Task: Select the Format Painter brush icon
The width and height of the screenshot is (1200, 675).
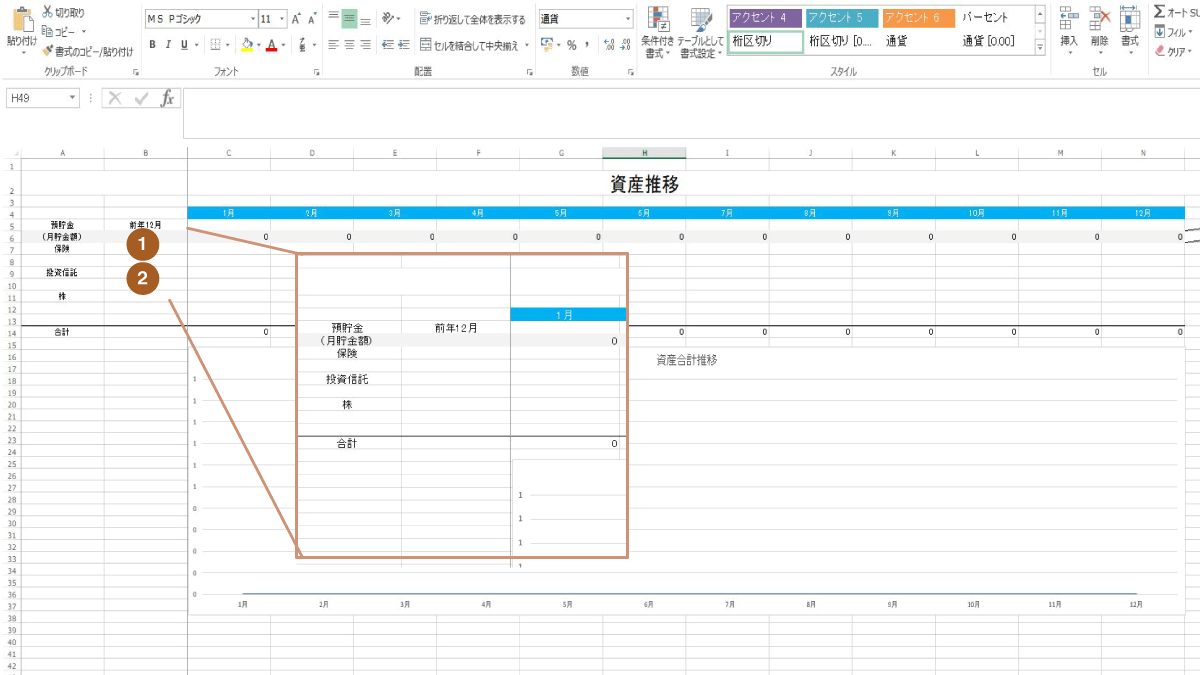Action: coord(48,50)
